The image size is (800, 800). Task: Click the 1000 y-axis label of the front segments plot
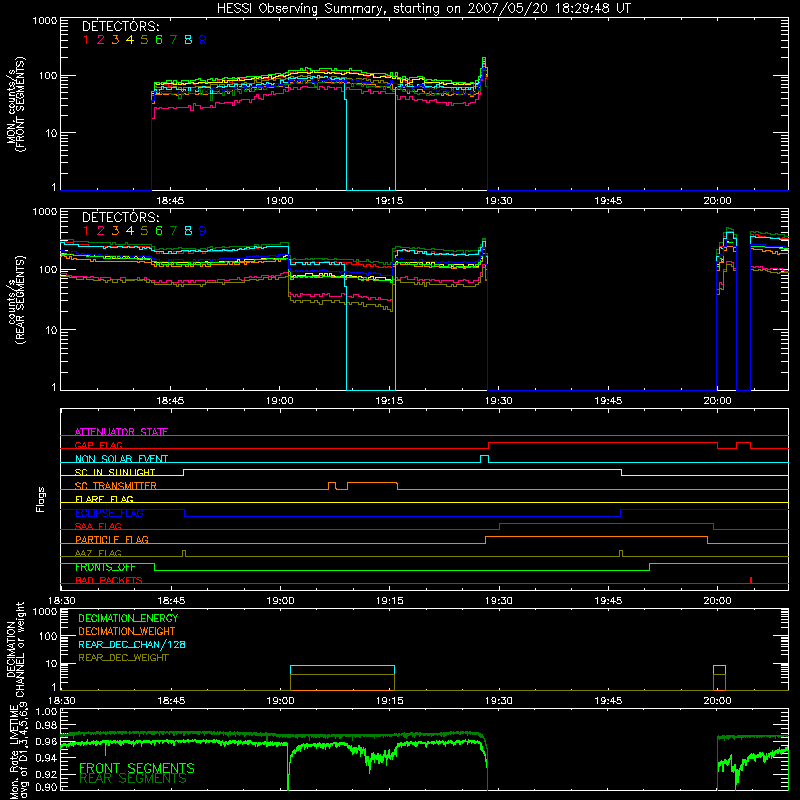tap(45, 21)
